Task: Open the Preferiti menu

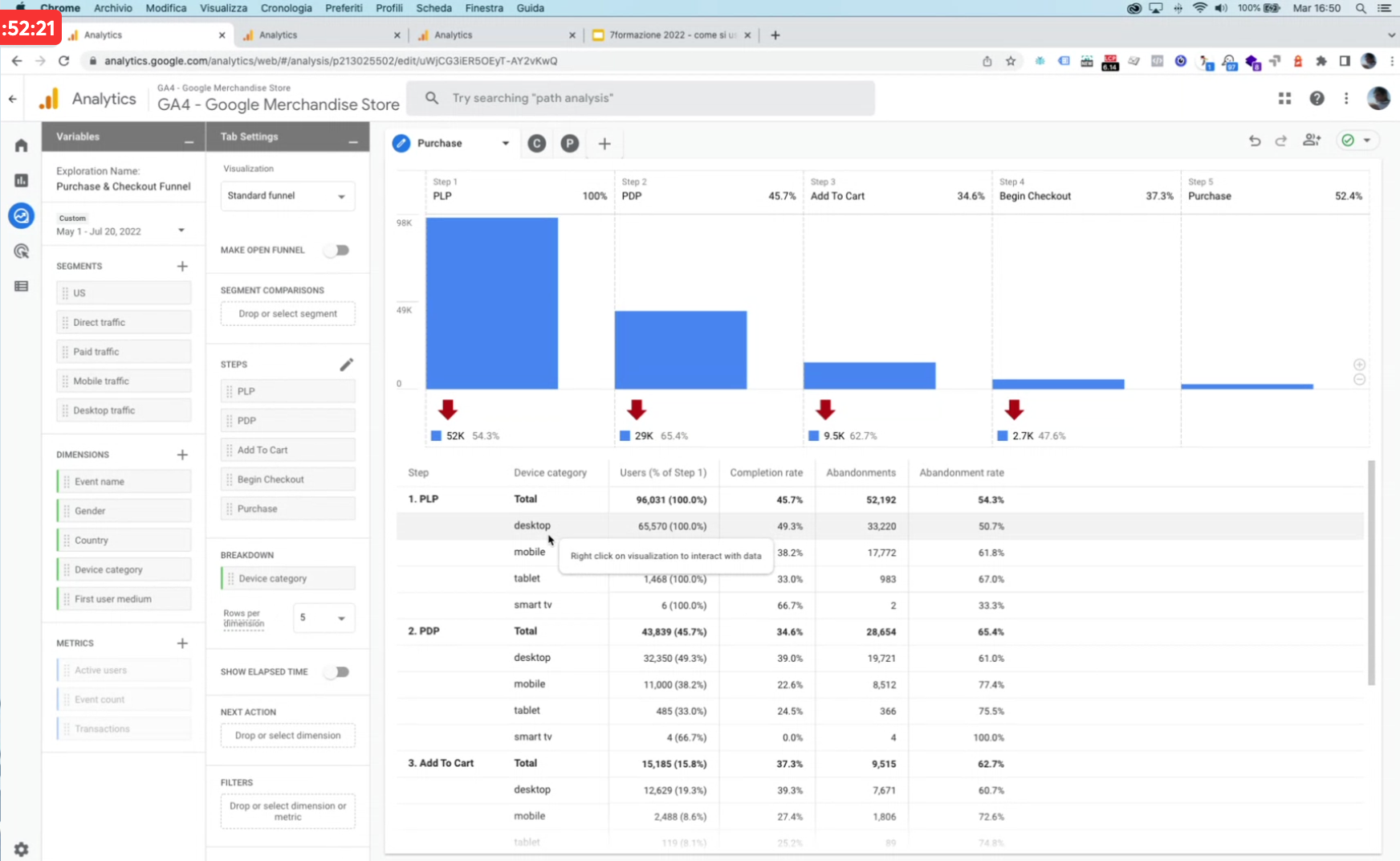Action: pos(344,8)
